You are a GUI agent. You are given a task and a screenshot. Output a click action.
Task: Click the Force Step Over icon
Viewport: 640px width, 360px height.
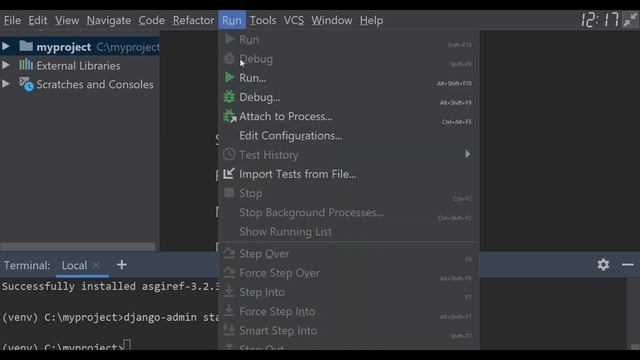229,272
